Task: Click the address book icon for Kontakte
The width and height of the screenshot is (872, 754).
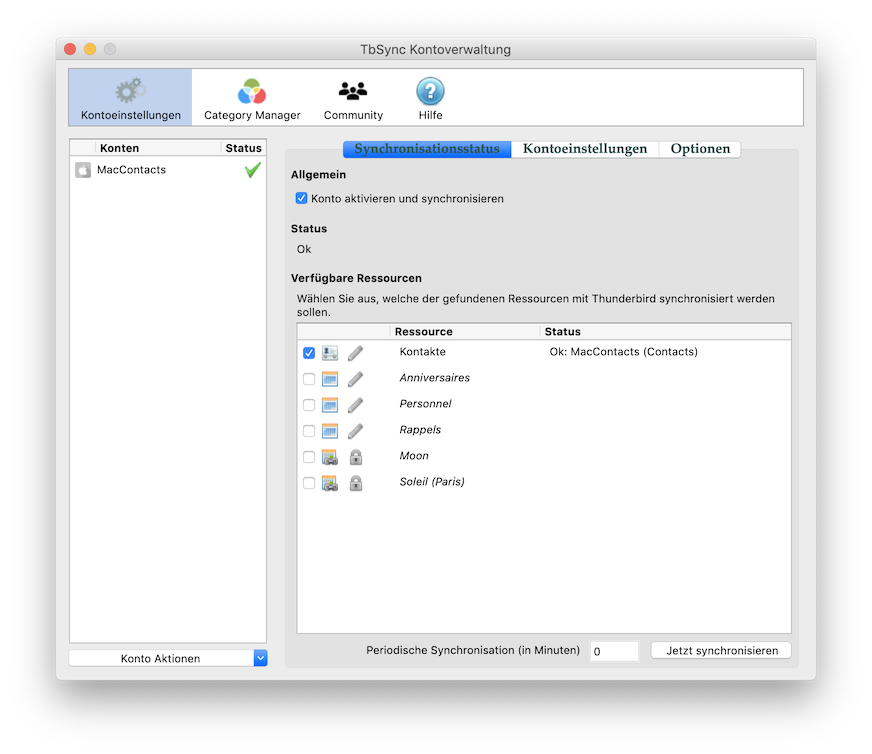Action: [330, 353]
